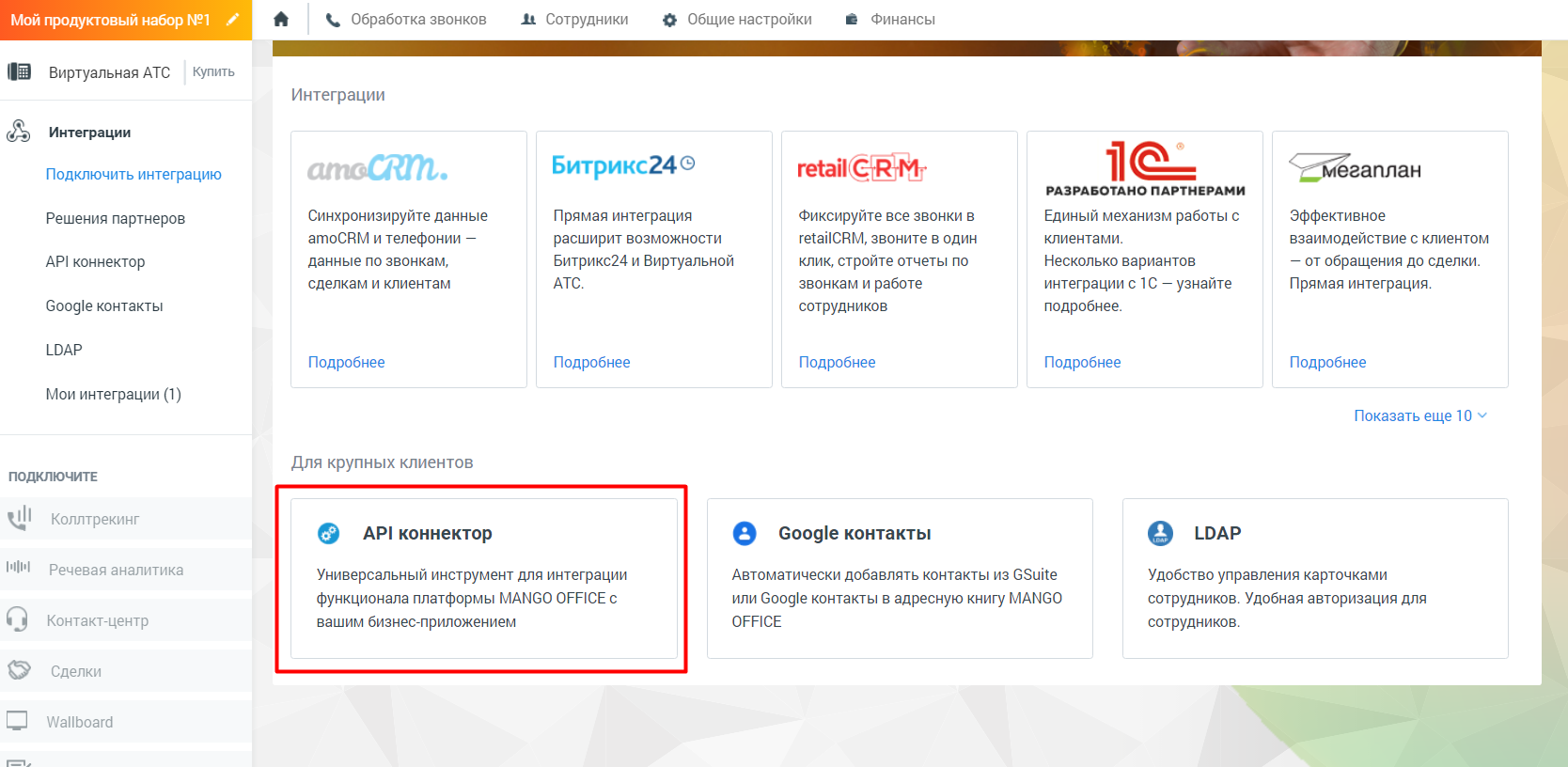Viewport: 1568px width, 767px height.
Task: Open the home icon in top navigation
Action: [281, 19]
